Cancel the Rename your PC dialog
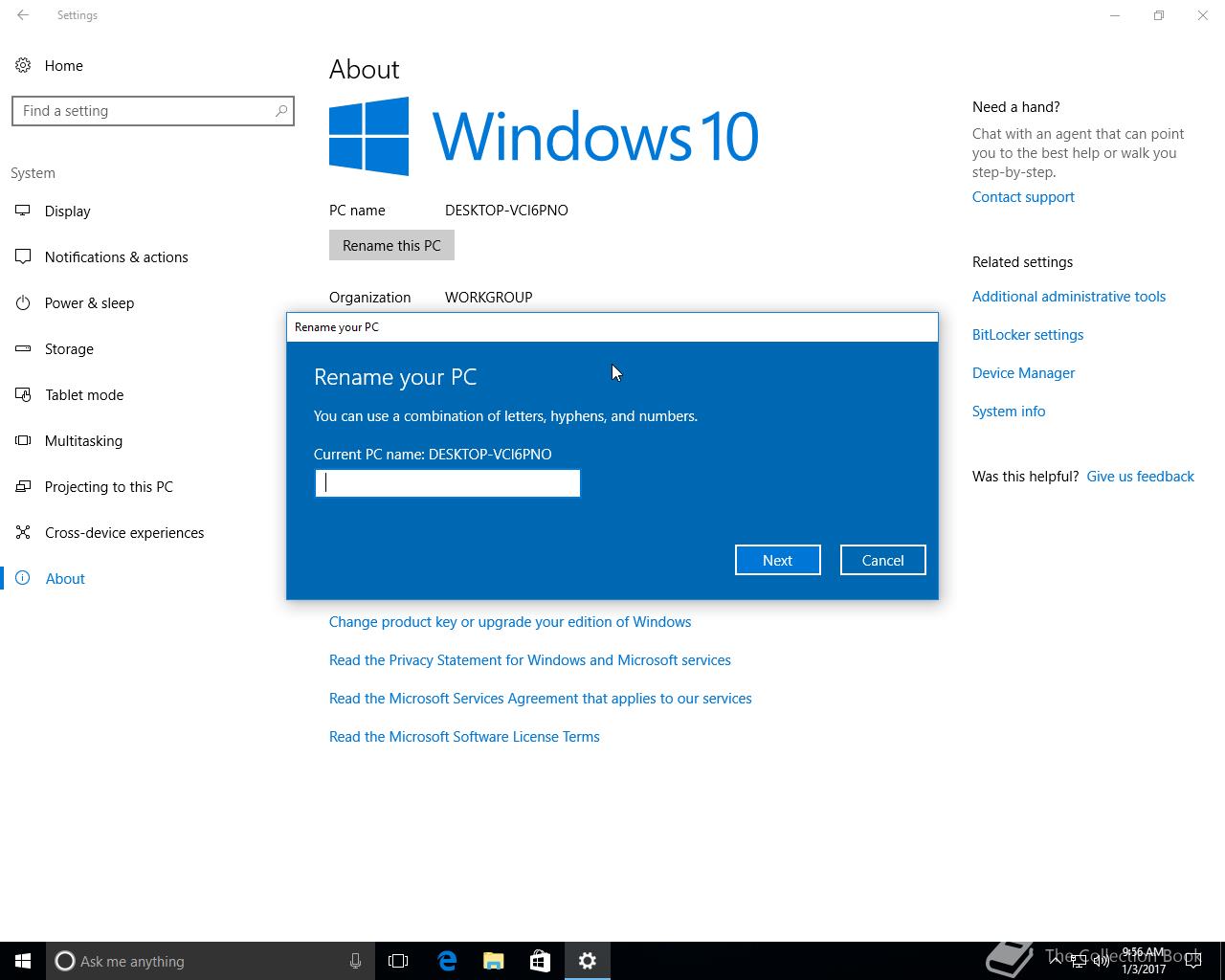The image size is (1225, 980). pyautogui.click(x=882, y=560)
